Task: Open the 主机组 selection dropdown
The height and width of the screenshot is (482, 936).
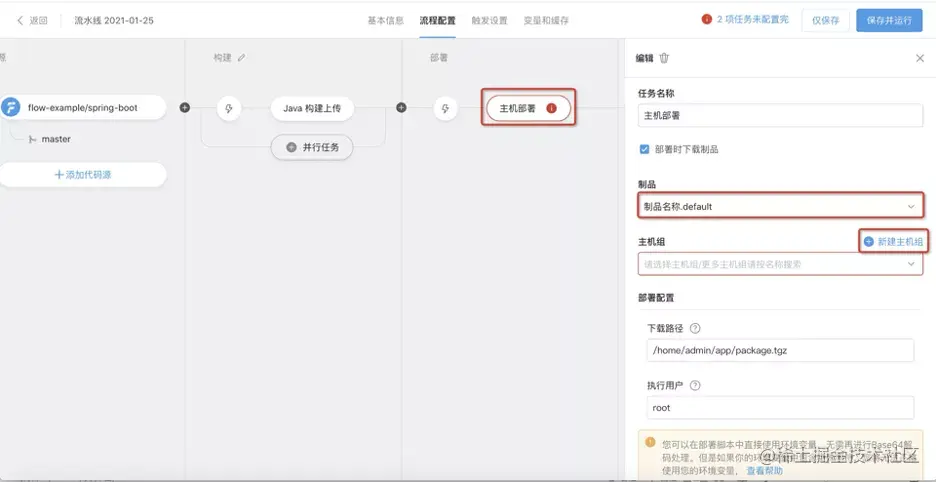Action: coord(781,263)
